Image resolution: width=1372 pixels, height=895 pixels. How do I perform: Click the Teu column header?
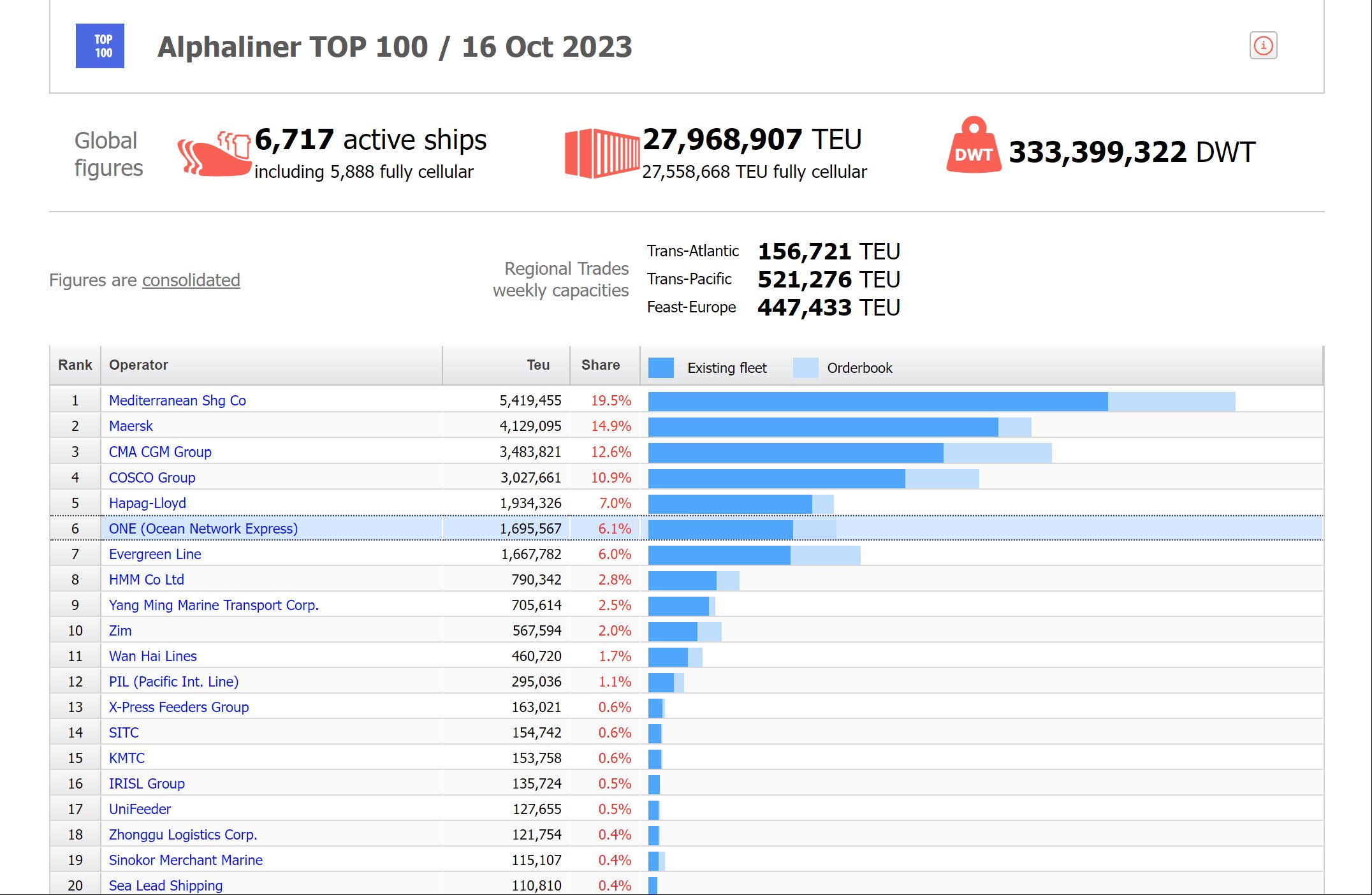[506, 365]
